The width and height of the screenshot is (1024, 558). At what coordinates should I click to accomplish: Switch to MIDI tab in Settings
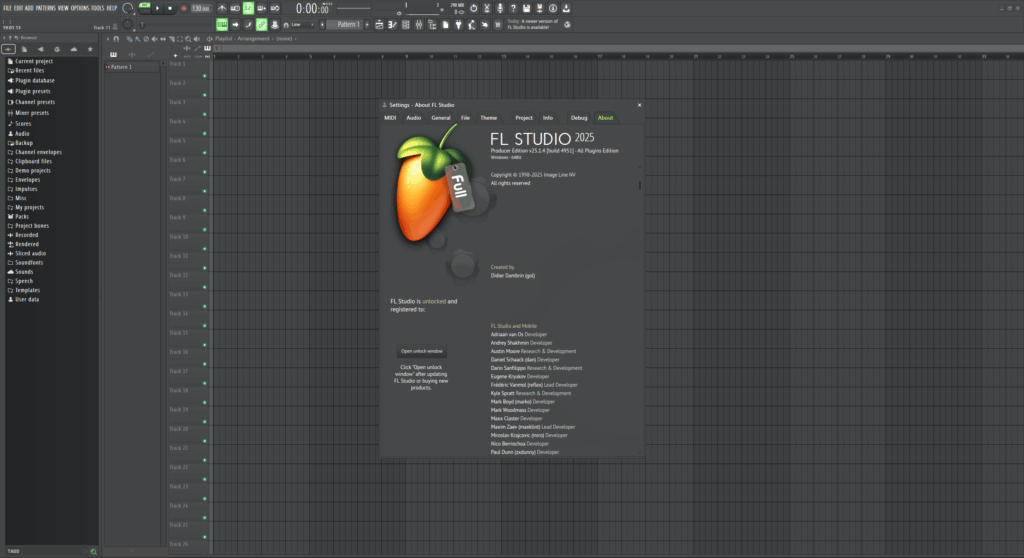pyautogui.click(x=390, y=118)
